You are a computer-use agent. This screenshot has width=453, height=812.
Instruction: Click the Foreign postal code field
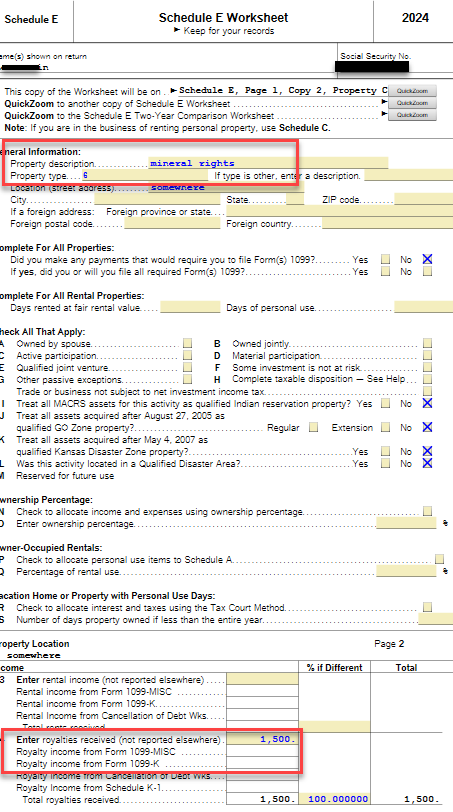[x=172, y=224]
